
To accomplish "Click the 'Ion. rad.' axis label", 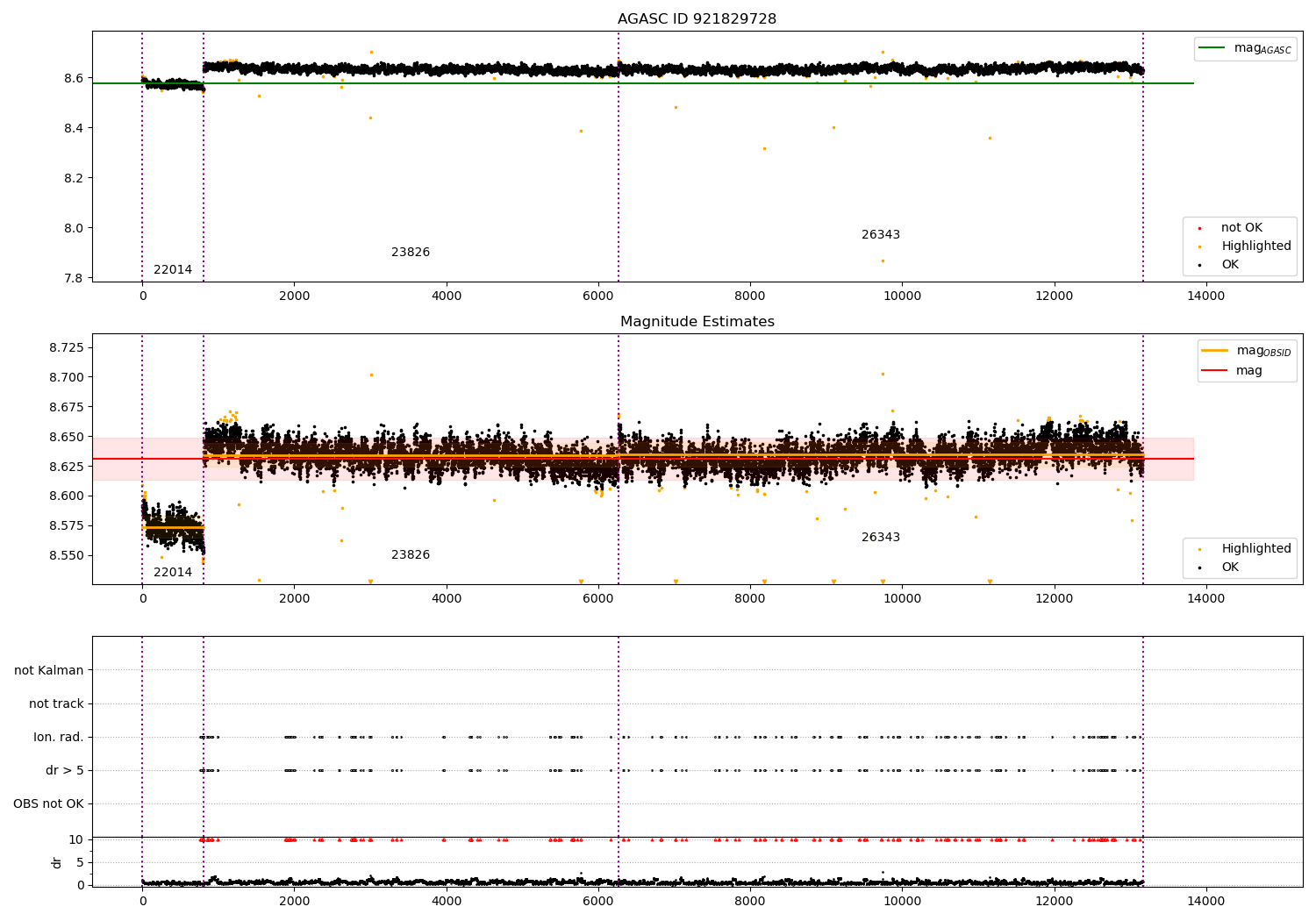I will (59, 738).
